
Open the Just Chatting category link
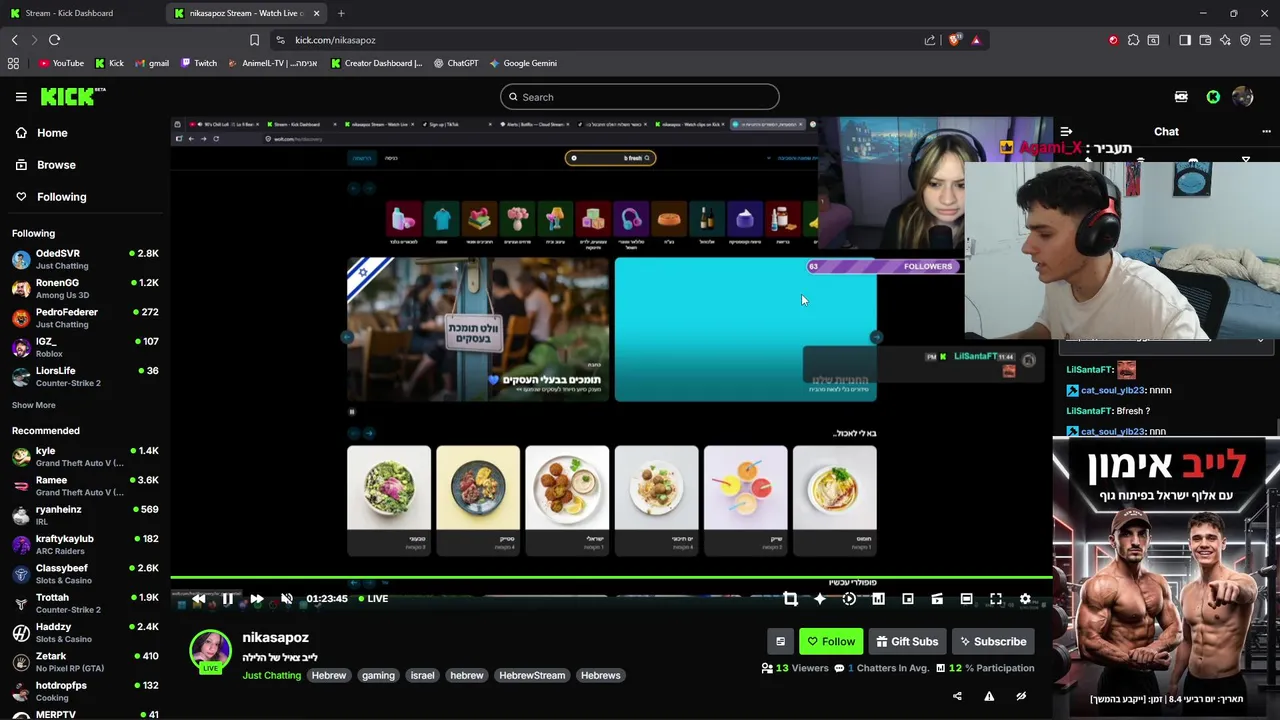pos(271,675)
